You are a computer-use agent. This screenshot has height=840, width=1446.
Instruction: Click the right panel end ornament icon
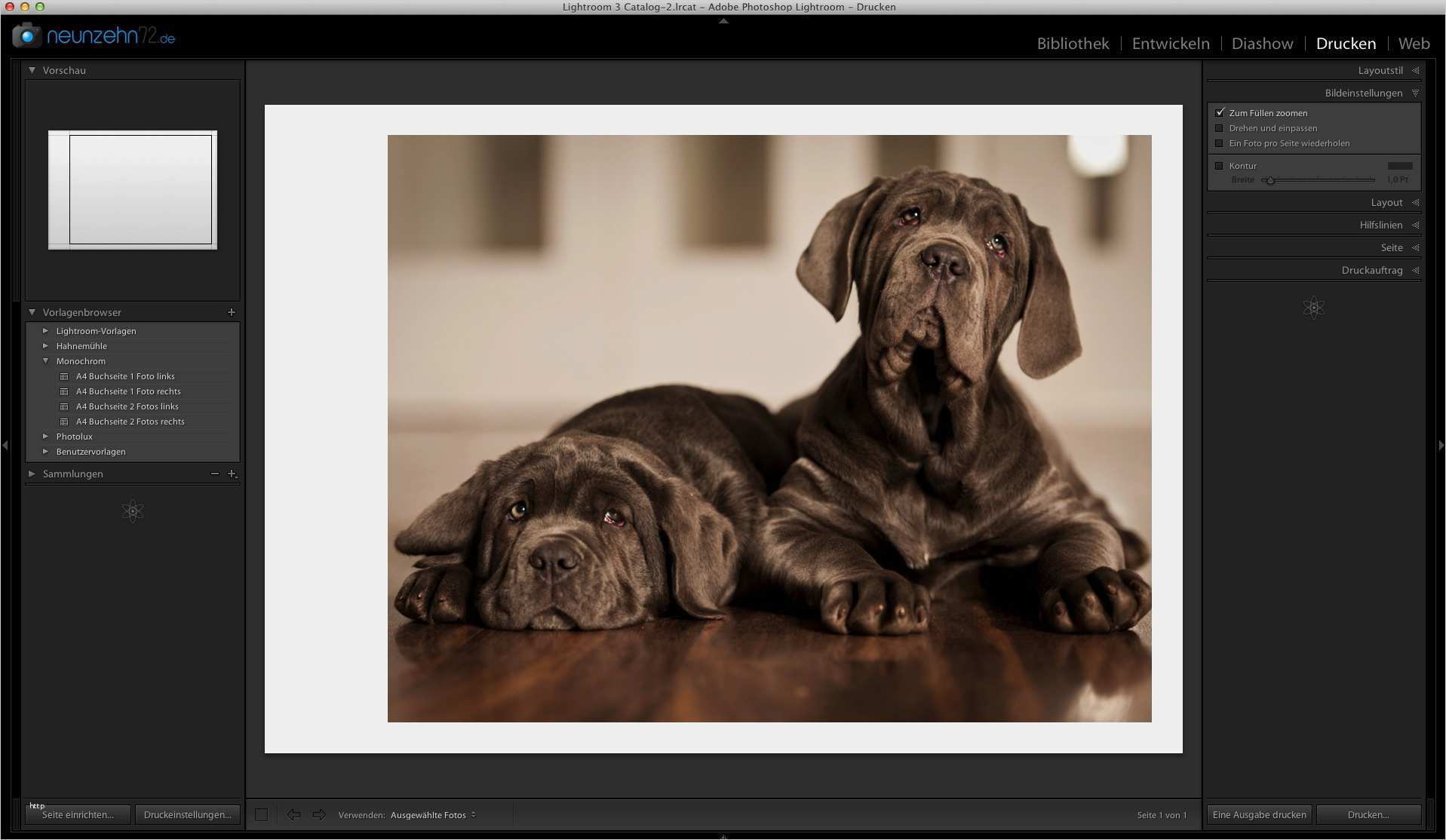click(1313, 308)
